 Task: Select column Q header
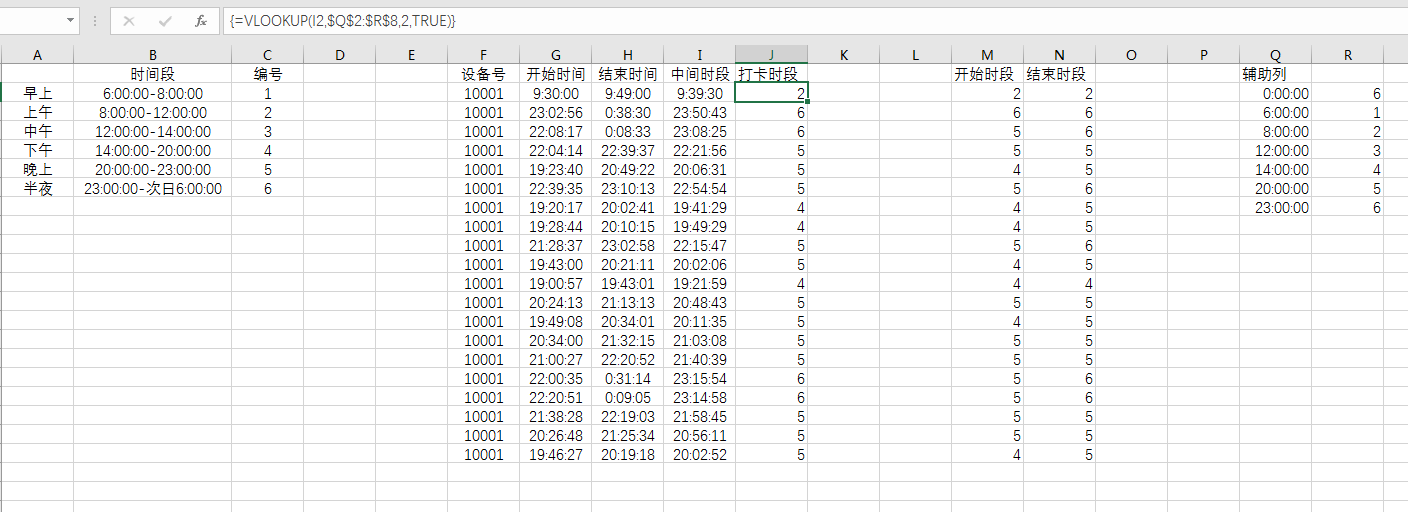point(1275,55)
